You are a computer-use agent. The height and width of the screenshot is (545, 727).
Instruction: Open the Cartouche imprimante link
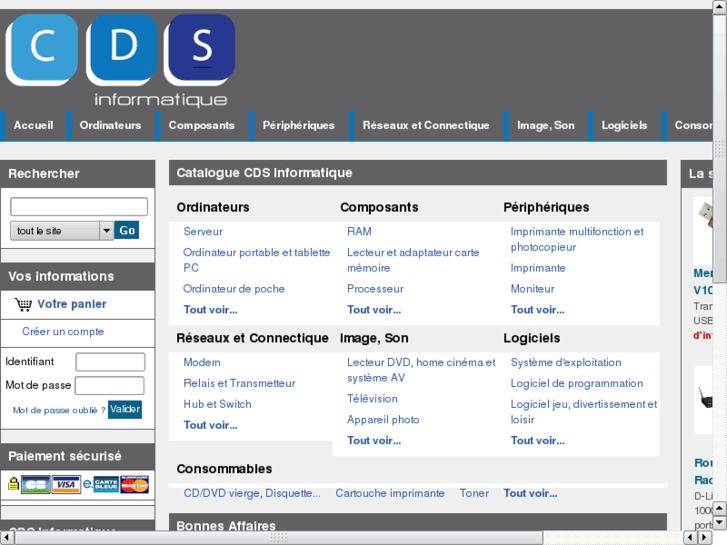tap(390, 493)
